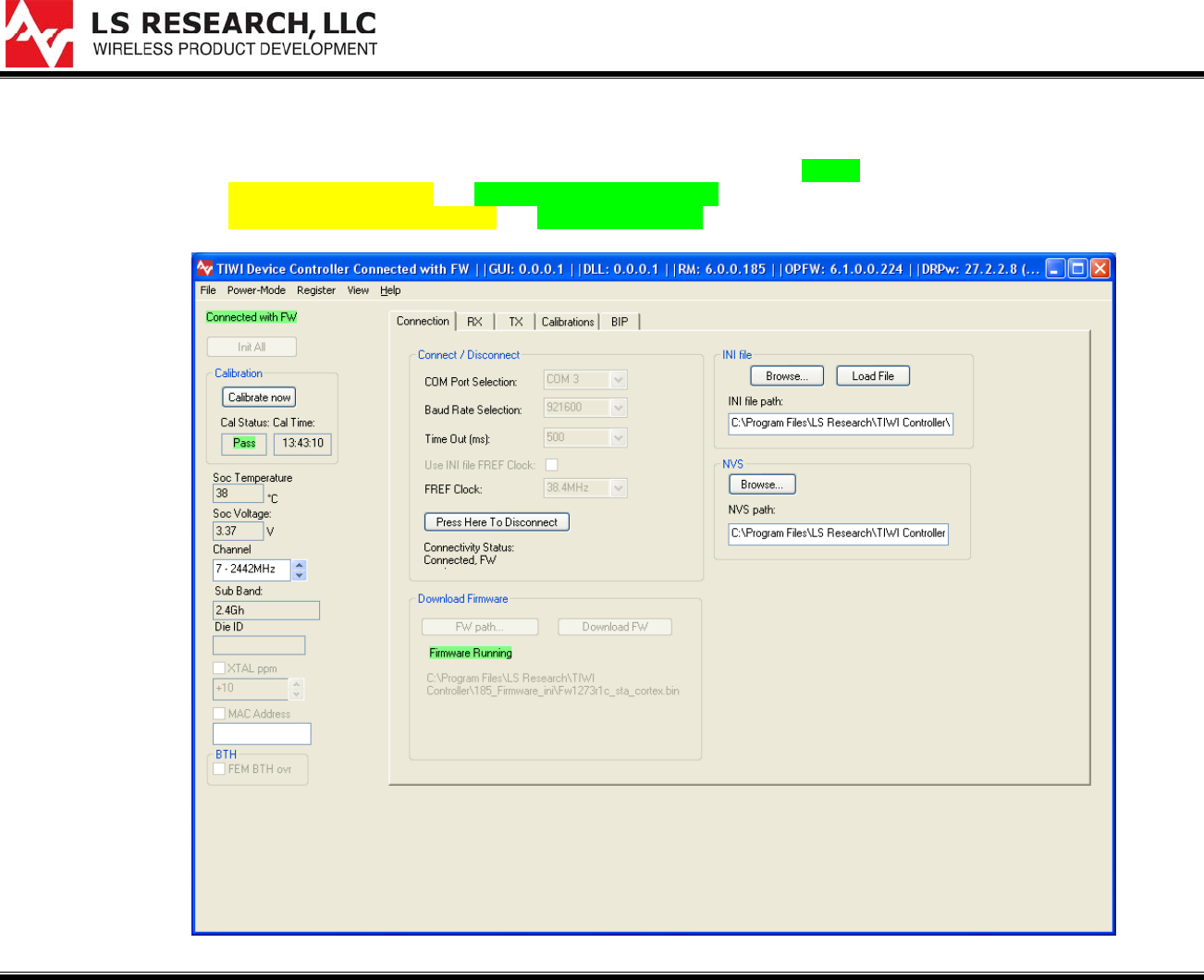
Task: Open the FREF Clock dropdown
Action: (x=585, y=488)
